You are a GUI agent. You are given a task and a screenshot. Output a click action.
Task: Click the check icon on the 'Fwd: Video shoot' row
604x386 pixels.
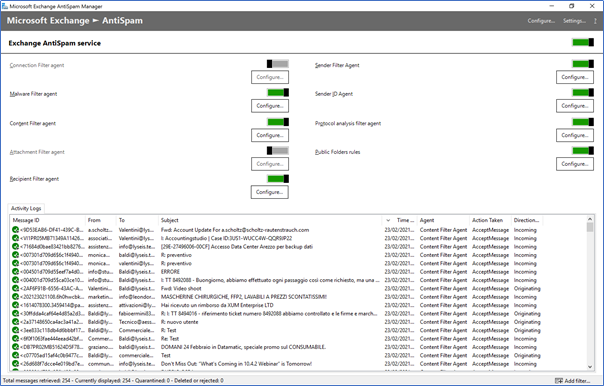(x=15, y=289)
